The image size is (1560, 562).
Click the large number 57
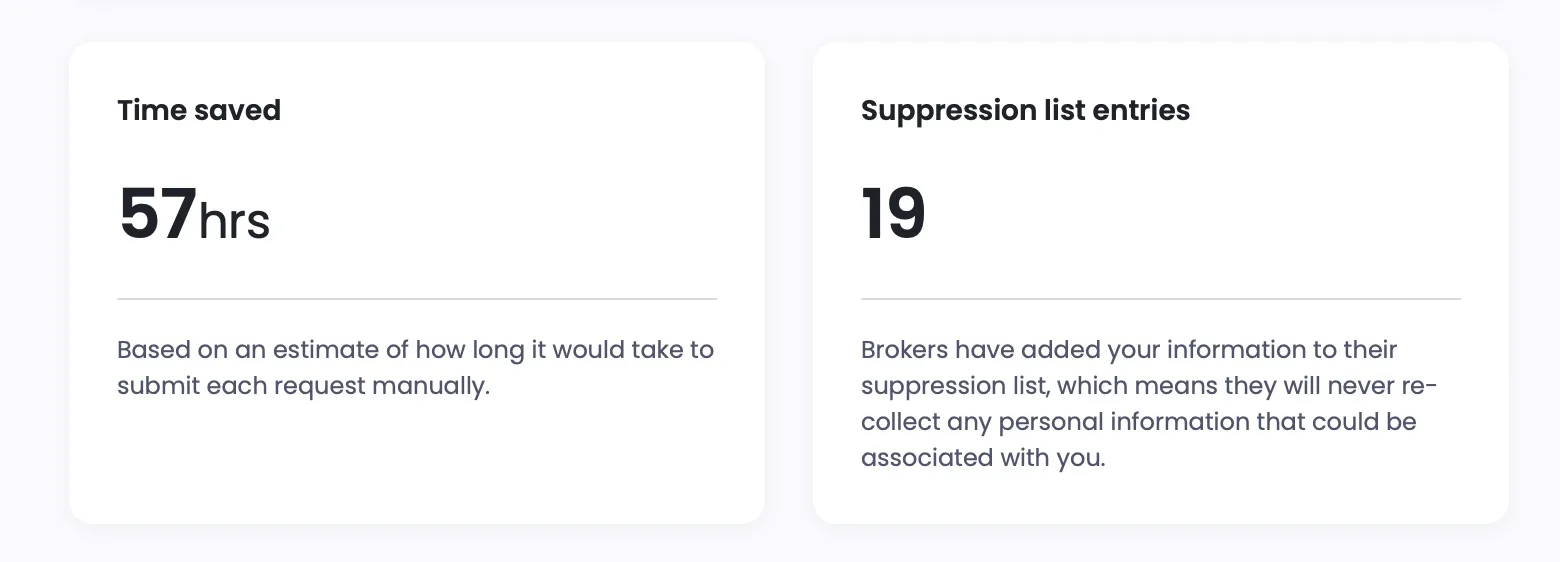[x=157, y=215]
